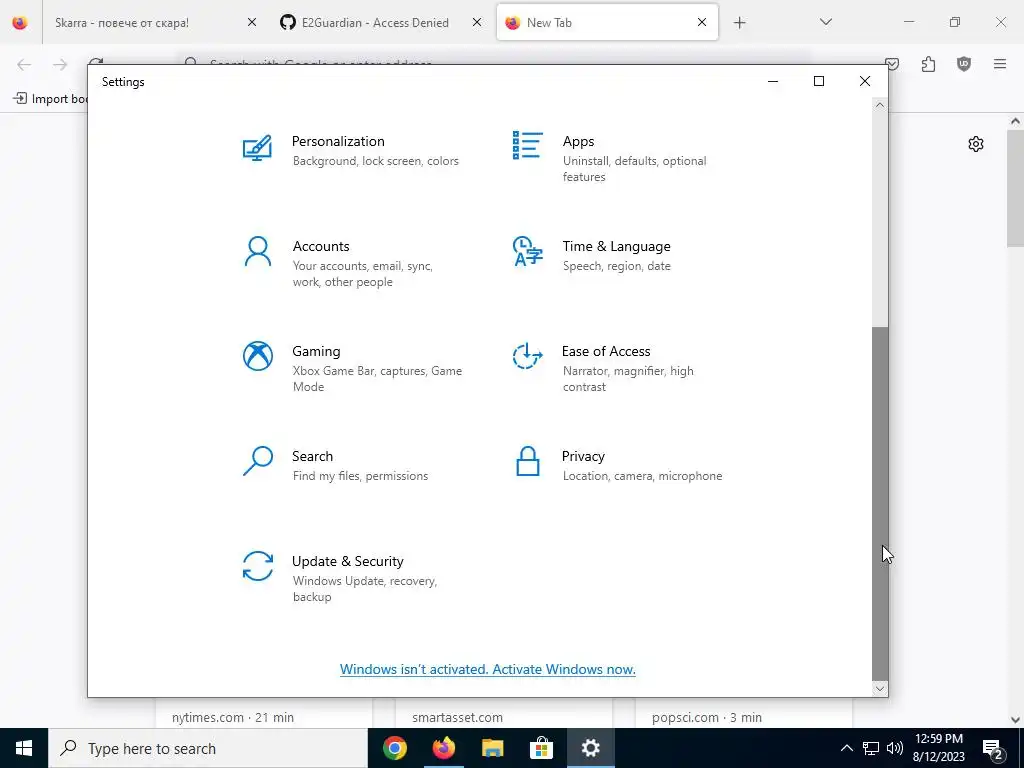
Task: Click Settings scrollbar up arrow
Action: [x=880, y=104]
